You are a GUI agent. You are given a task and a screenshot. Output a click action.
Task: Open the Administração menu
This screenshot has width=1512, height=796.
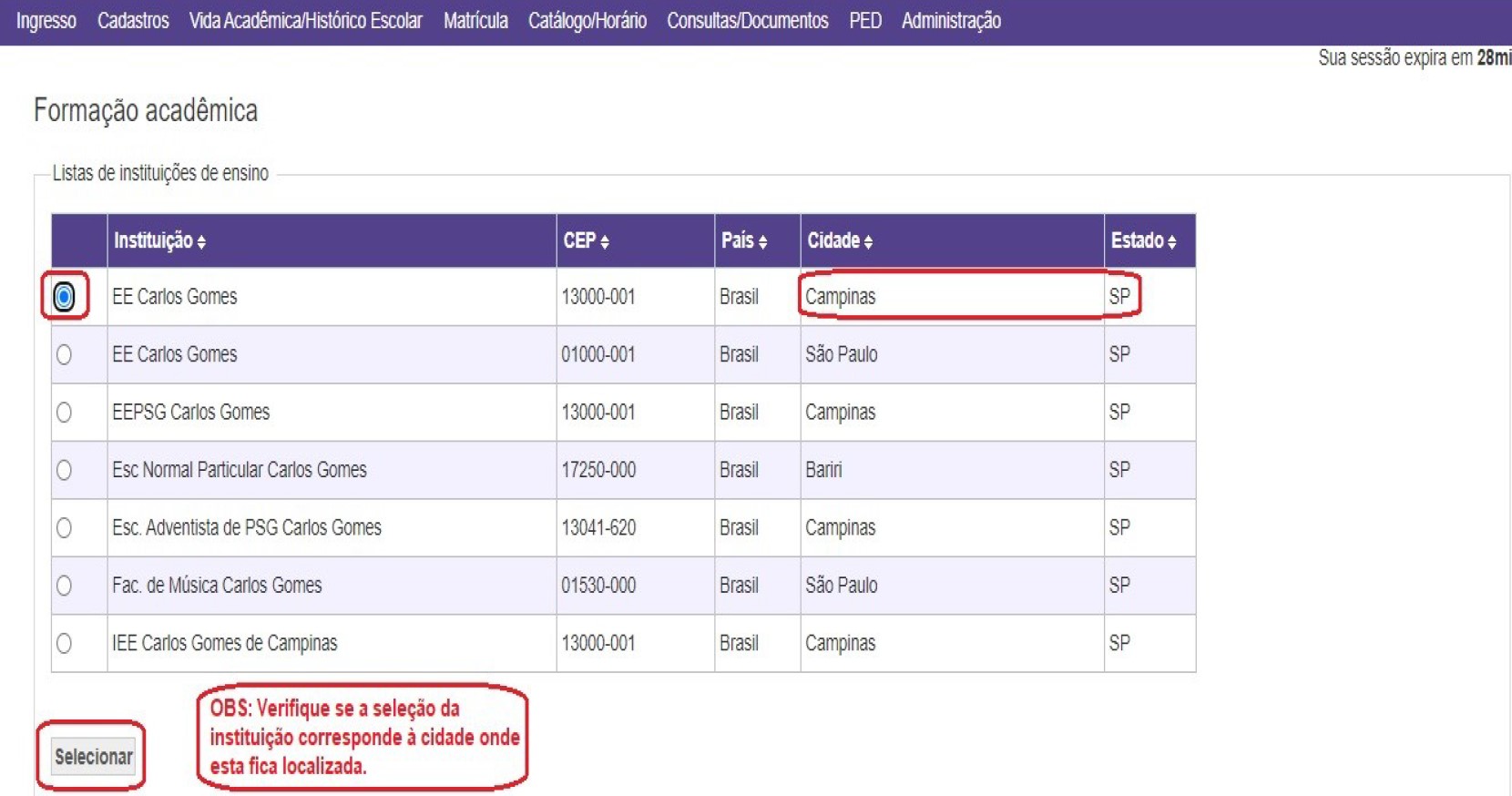(951, 20)
